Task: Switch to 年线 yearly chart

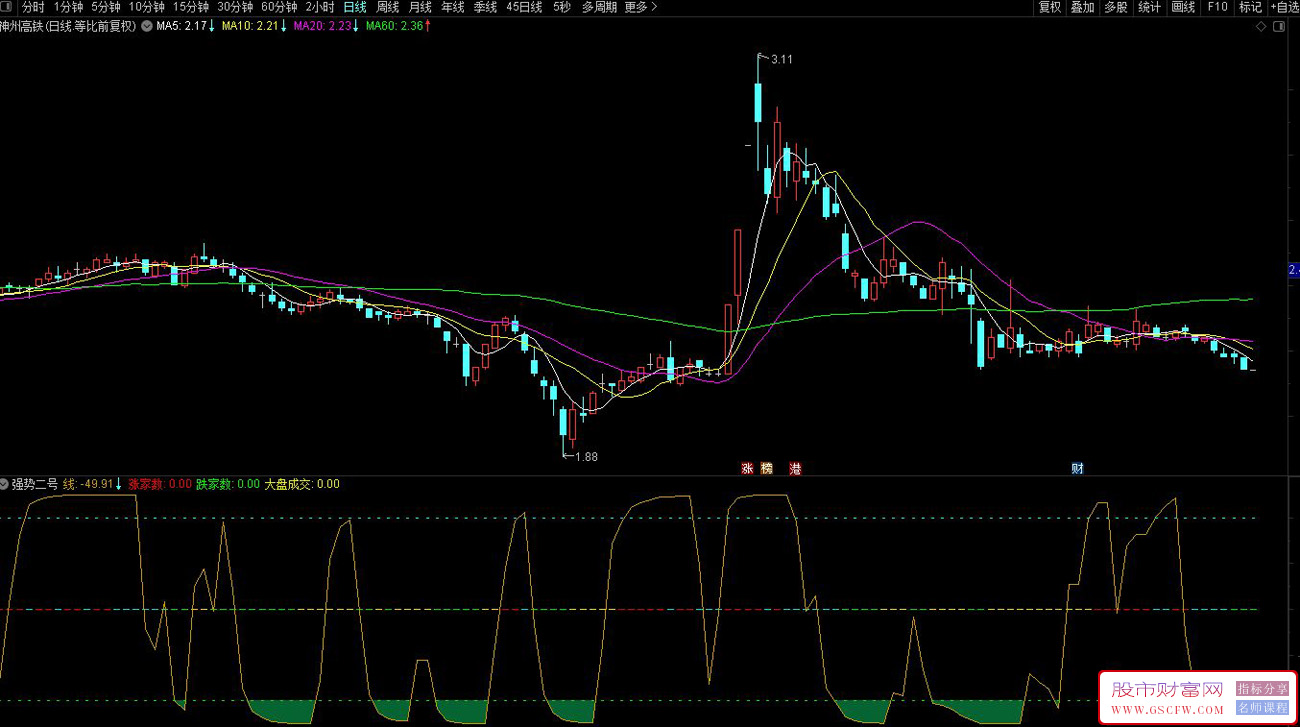Action: 453,7
